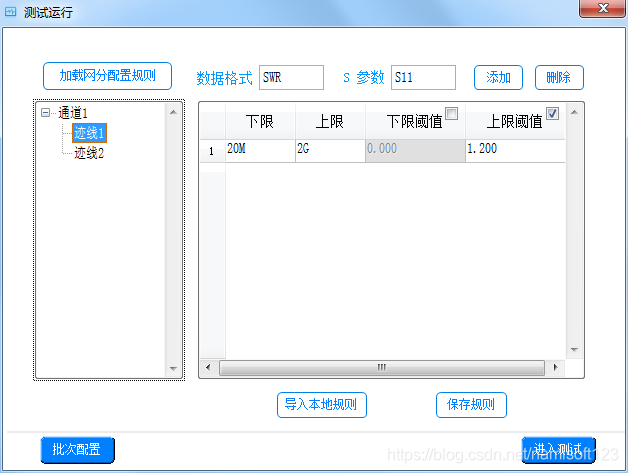Screen dimensions: 628x473
Task: Click the 导入本地规则 button
Action: [x=322, y=405]
